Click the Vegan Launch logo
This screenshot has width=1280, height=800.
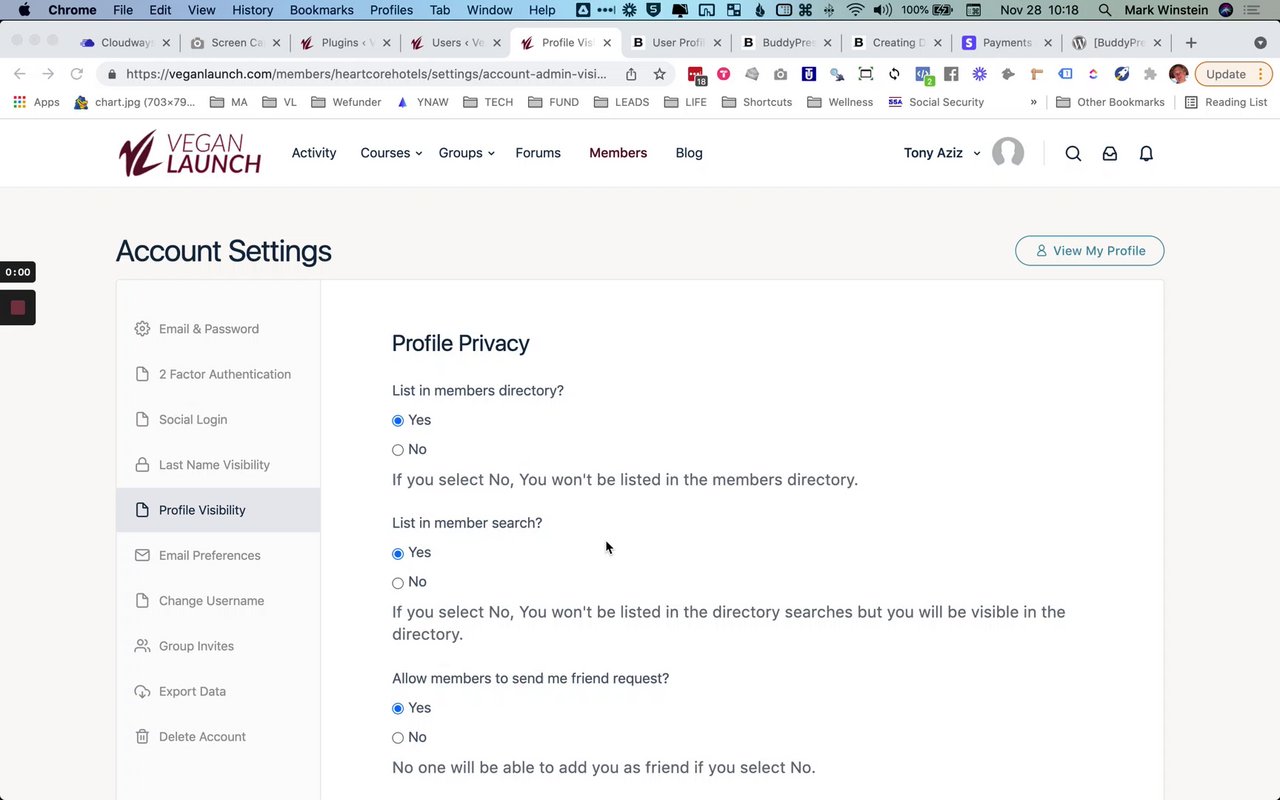[190, 153]
